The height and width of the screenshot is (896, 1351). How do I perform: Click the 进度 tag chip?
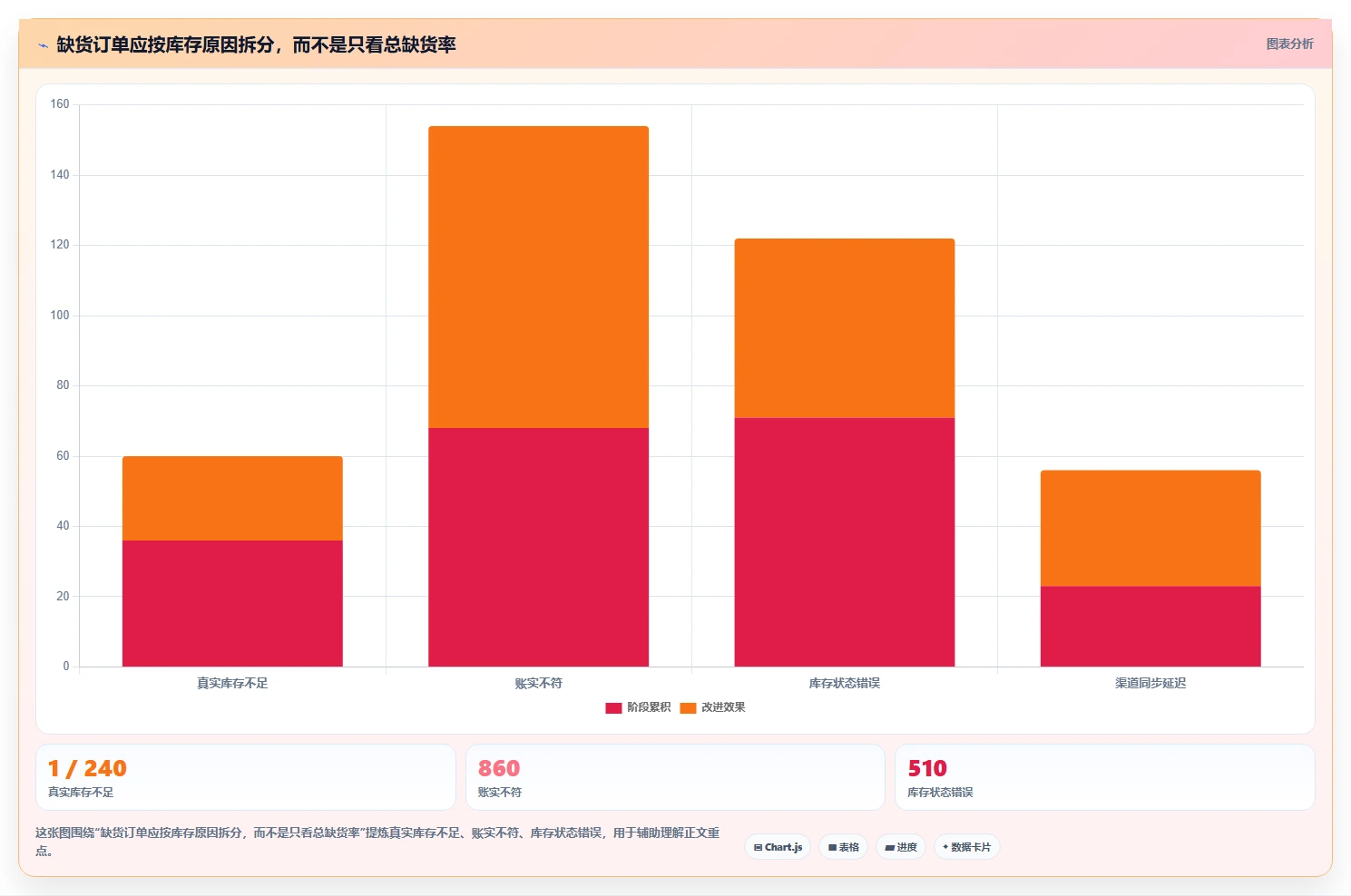[900, 847]
